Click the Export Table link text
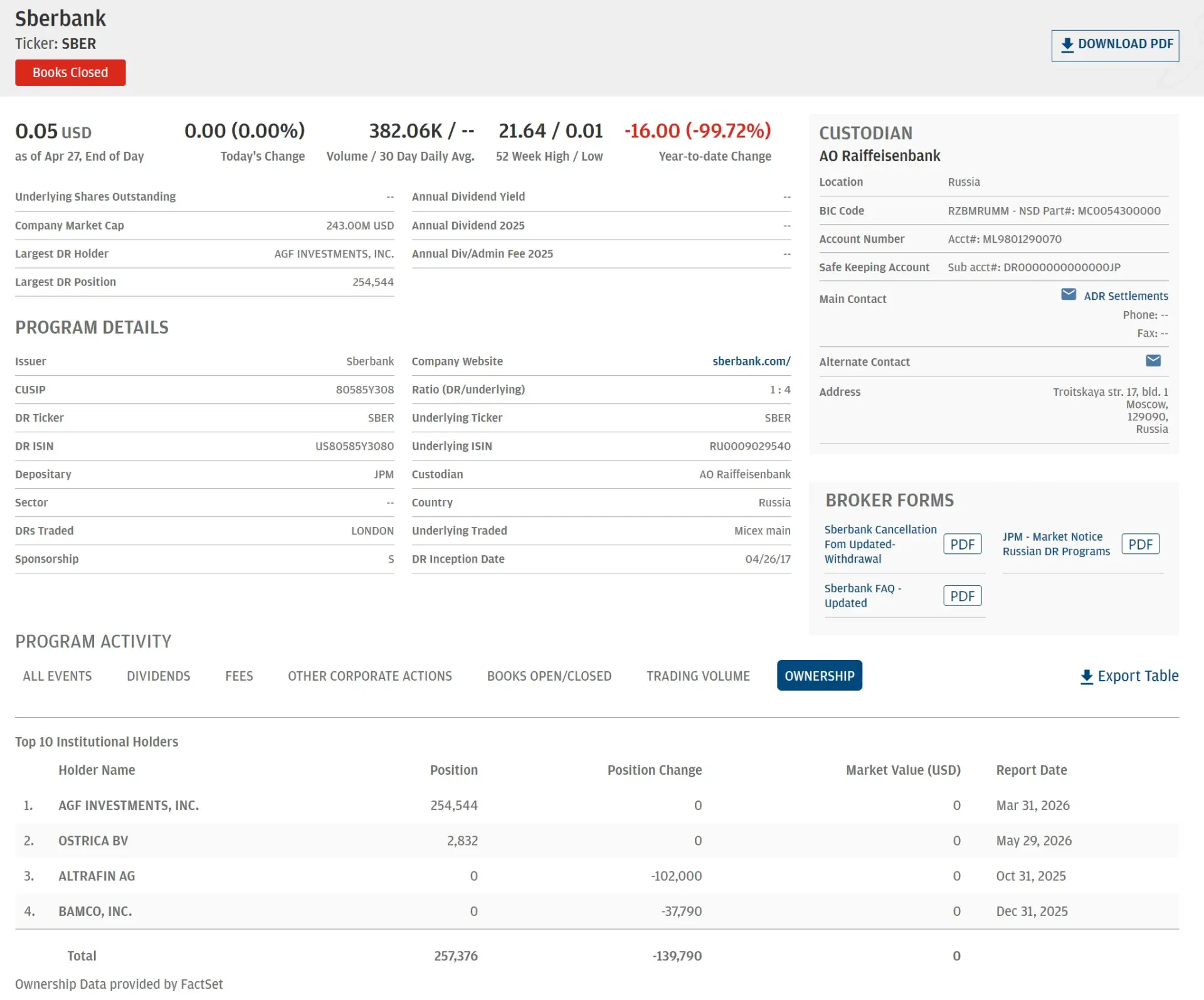The height and width of the screenshot is (1000, 1204). (1138, 676)
